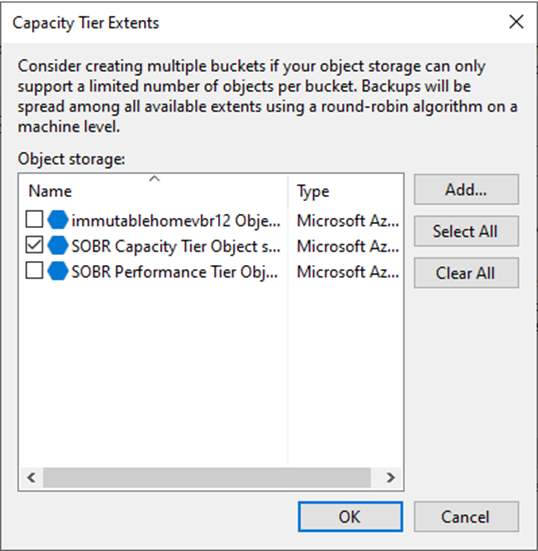
Task: Select the SOBR Performance Tier row's Microsoft Azure type
Action: 348,272
